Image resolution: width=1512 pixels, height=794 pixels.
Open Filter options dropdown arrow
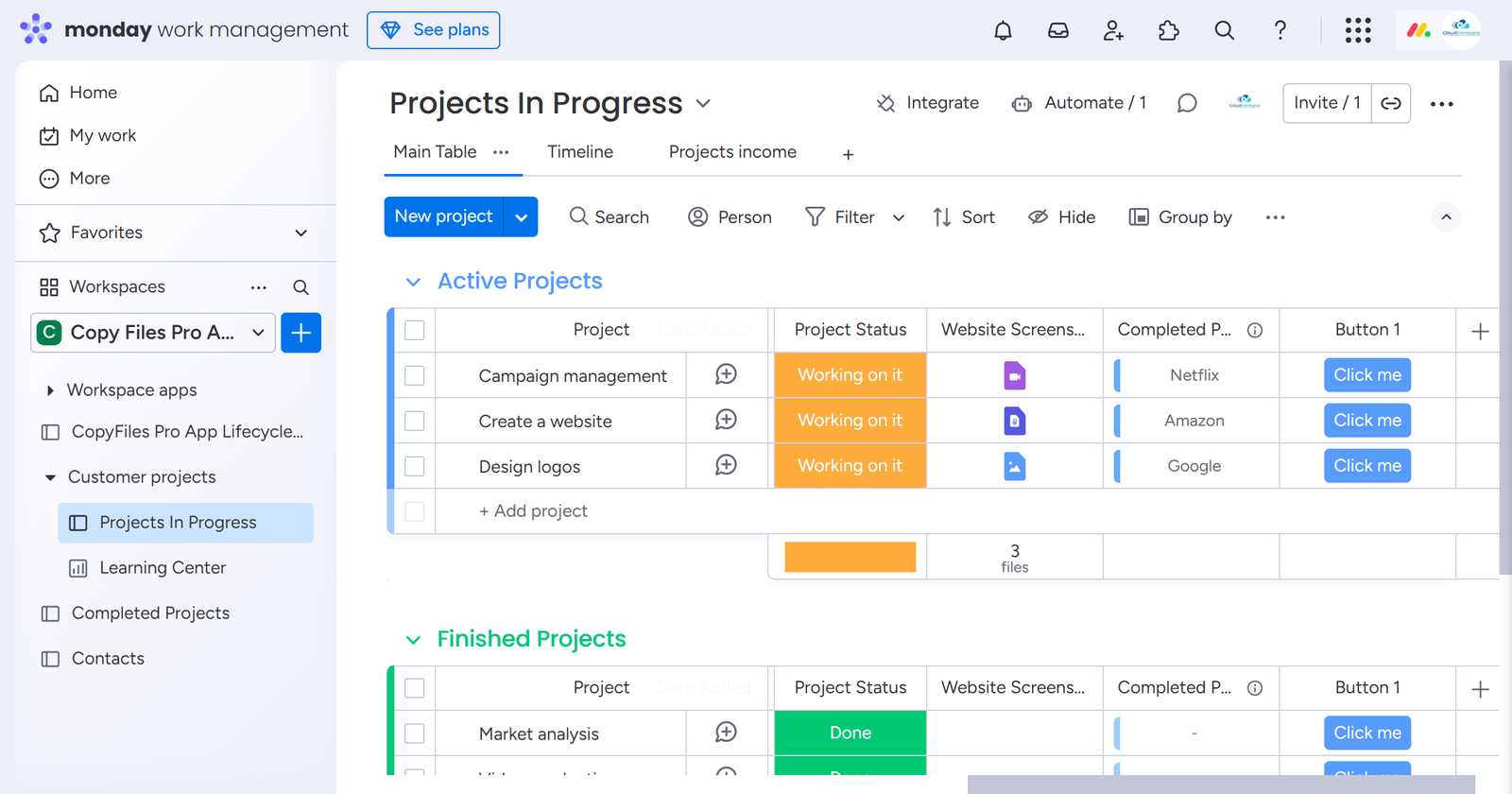point(899,217)
